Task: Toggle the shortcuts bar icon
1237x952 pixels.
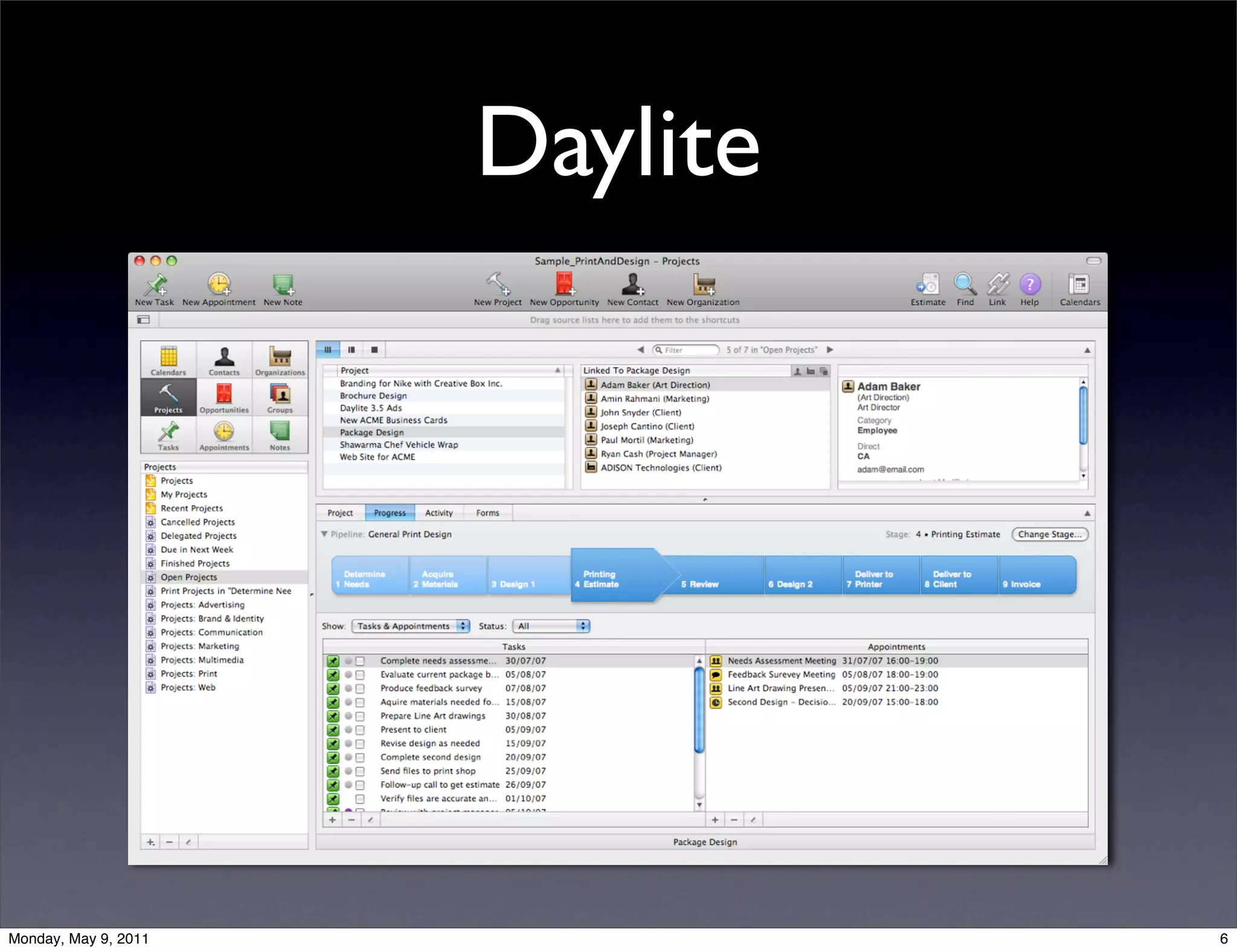Action: (x=143, y=320)
